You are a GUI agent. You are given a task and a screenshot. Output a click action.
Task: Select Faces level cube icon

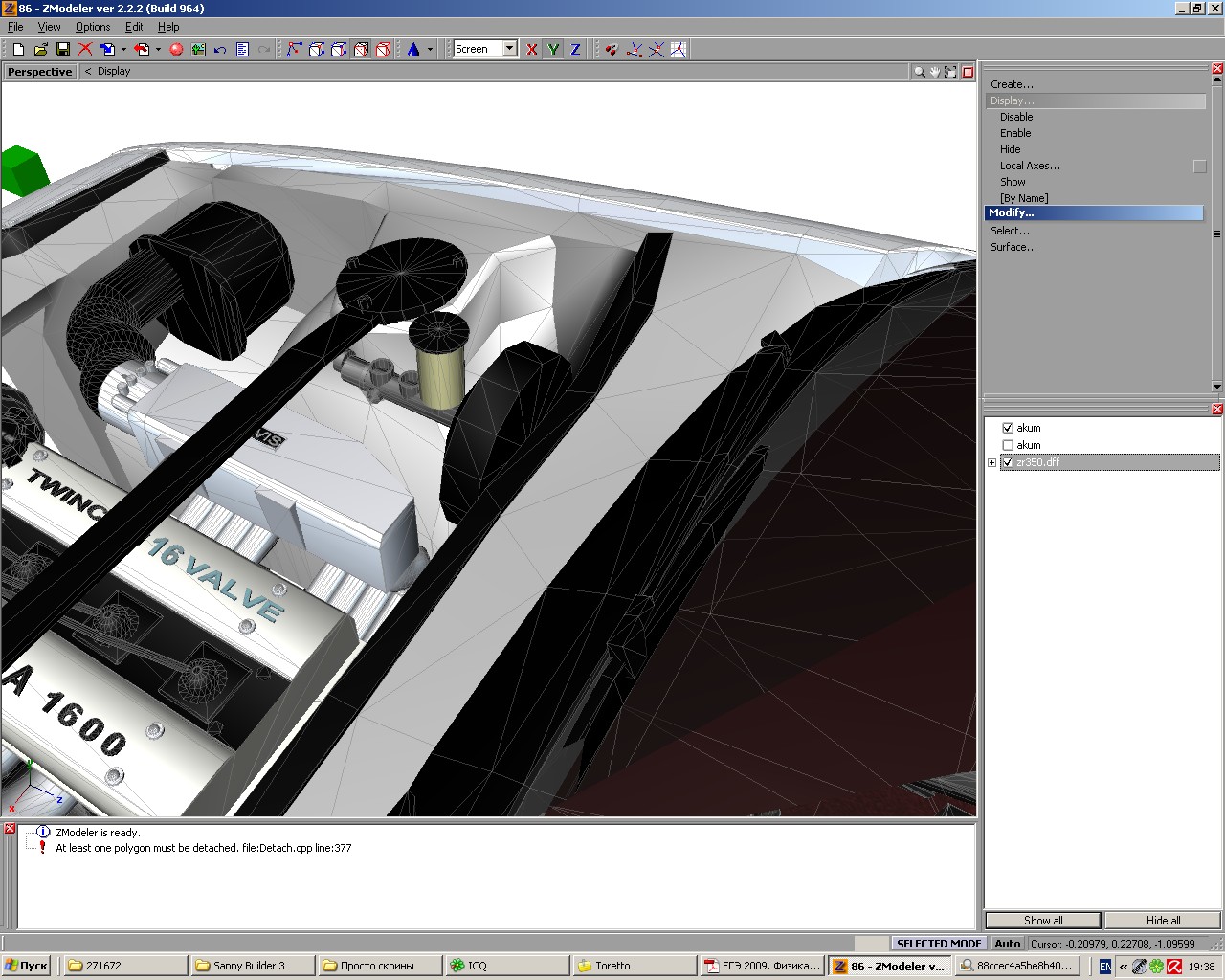coord(338,49)
